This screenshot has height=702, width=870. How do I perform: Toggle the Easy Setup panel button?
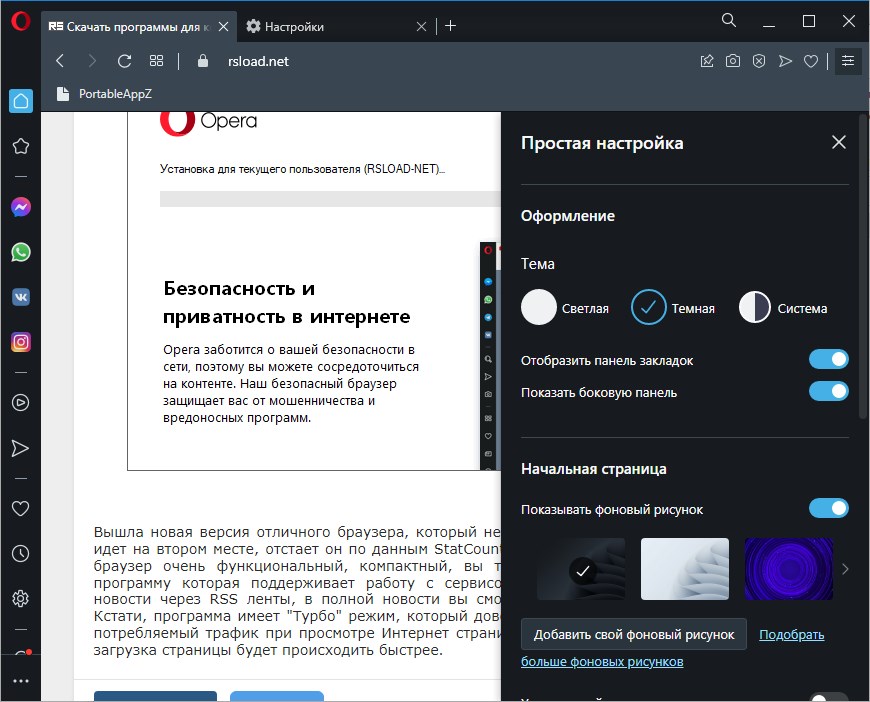click(848, 60)
